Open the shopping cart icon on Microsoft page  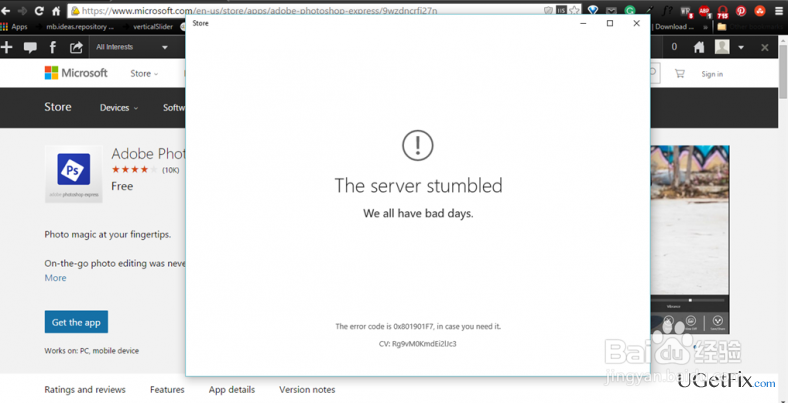coord(679,73)
